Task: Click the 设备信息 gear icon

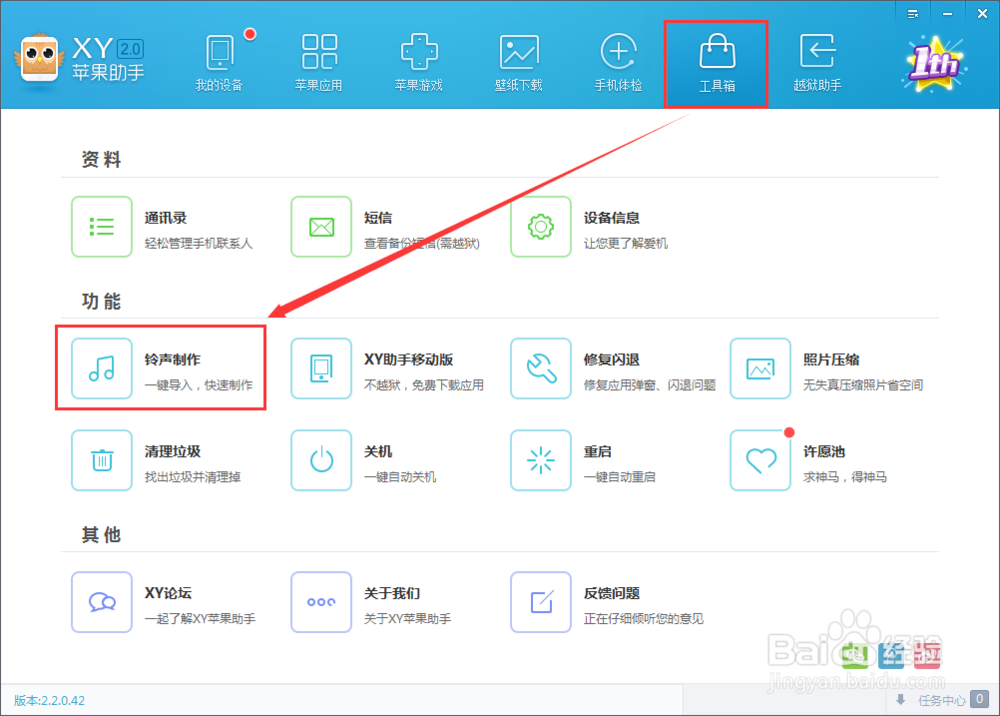Action: click(x=541, y=226)
